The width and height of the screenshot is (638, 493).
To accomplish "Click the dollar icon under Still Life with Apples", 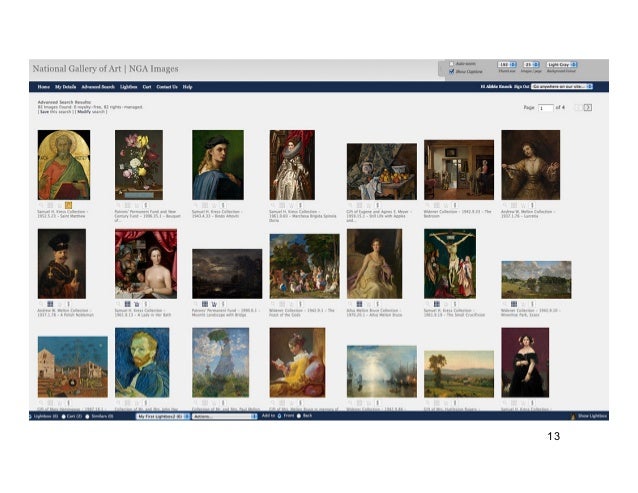I will (x=378, y=205).
